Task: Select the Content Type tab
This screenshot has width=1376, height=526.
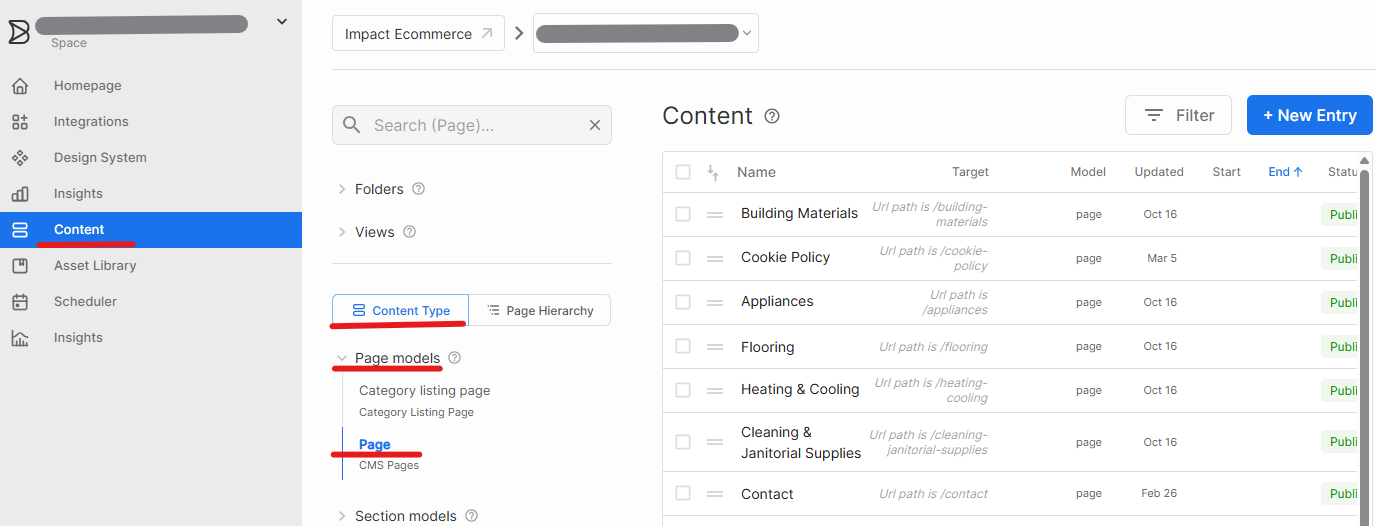Action: [x=401, y=311]
